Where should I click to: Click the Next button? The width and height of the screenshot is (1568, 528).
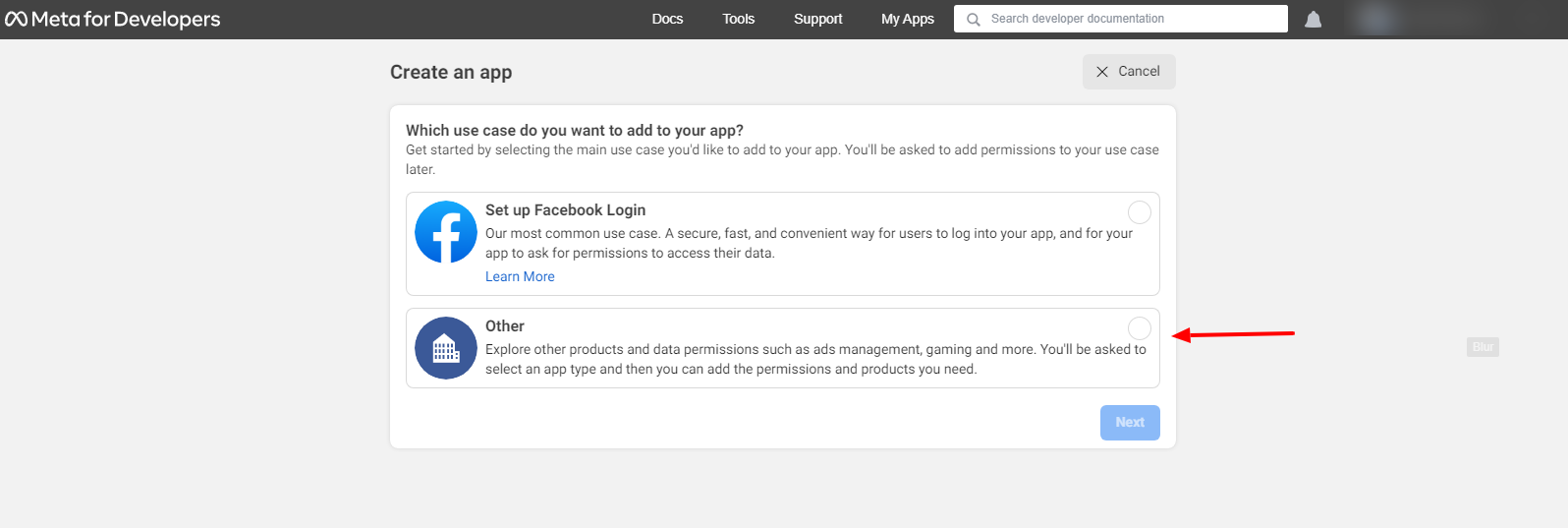1130,423
